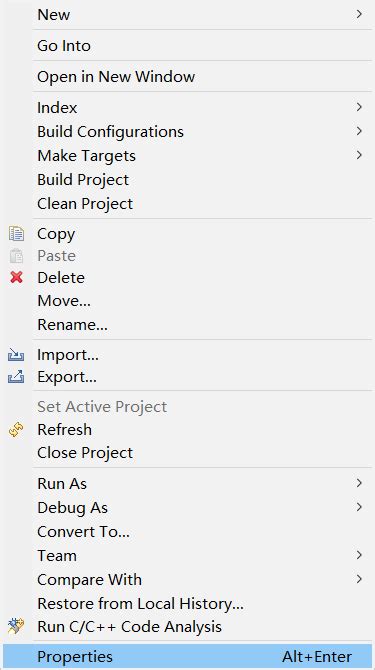Expand the Run As submenu arrow

tap(359, 483)
